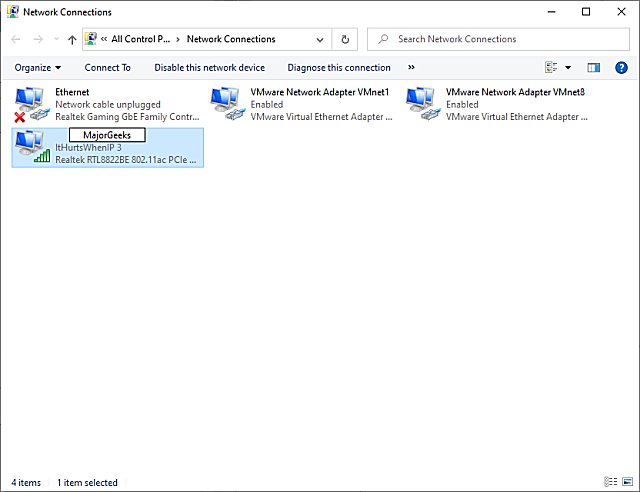
Task: Click ItHurtsWhenIP 3 network name
Action: click(88, 147)
